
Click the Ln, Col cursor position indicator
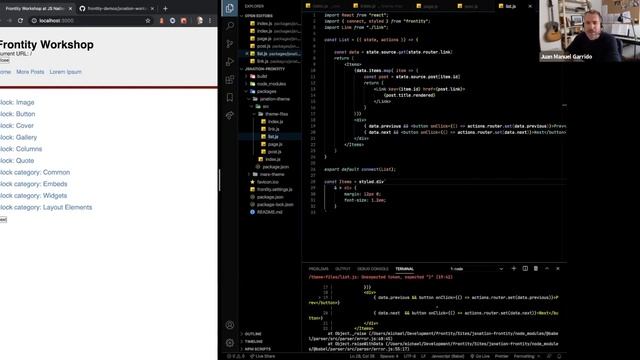click(362, 356)
